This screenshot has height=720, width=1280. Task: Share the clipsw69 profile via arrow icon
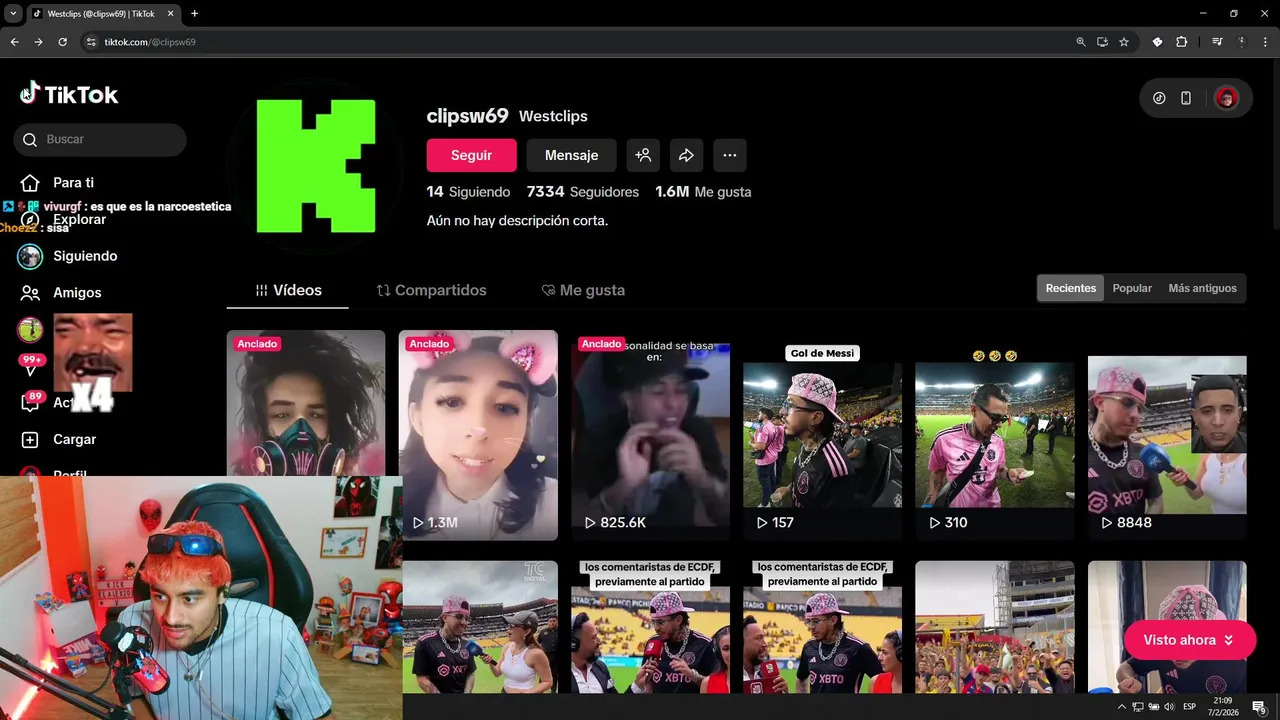coord(686,155)
